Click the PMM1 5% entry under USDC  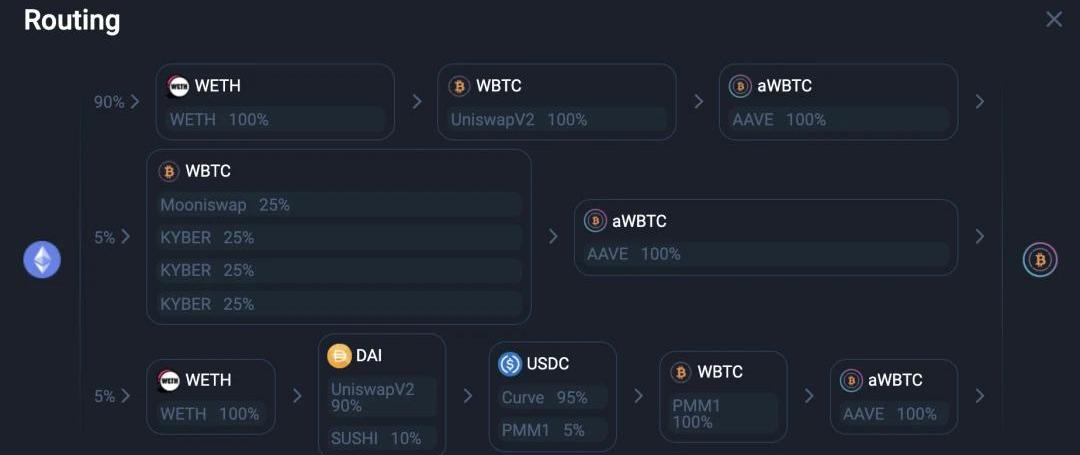[552, 430]
